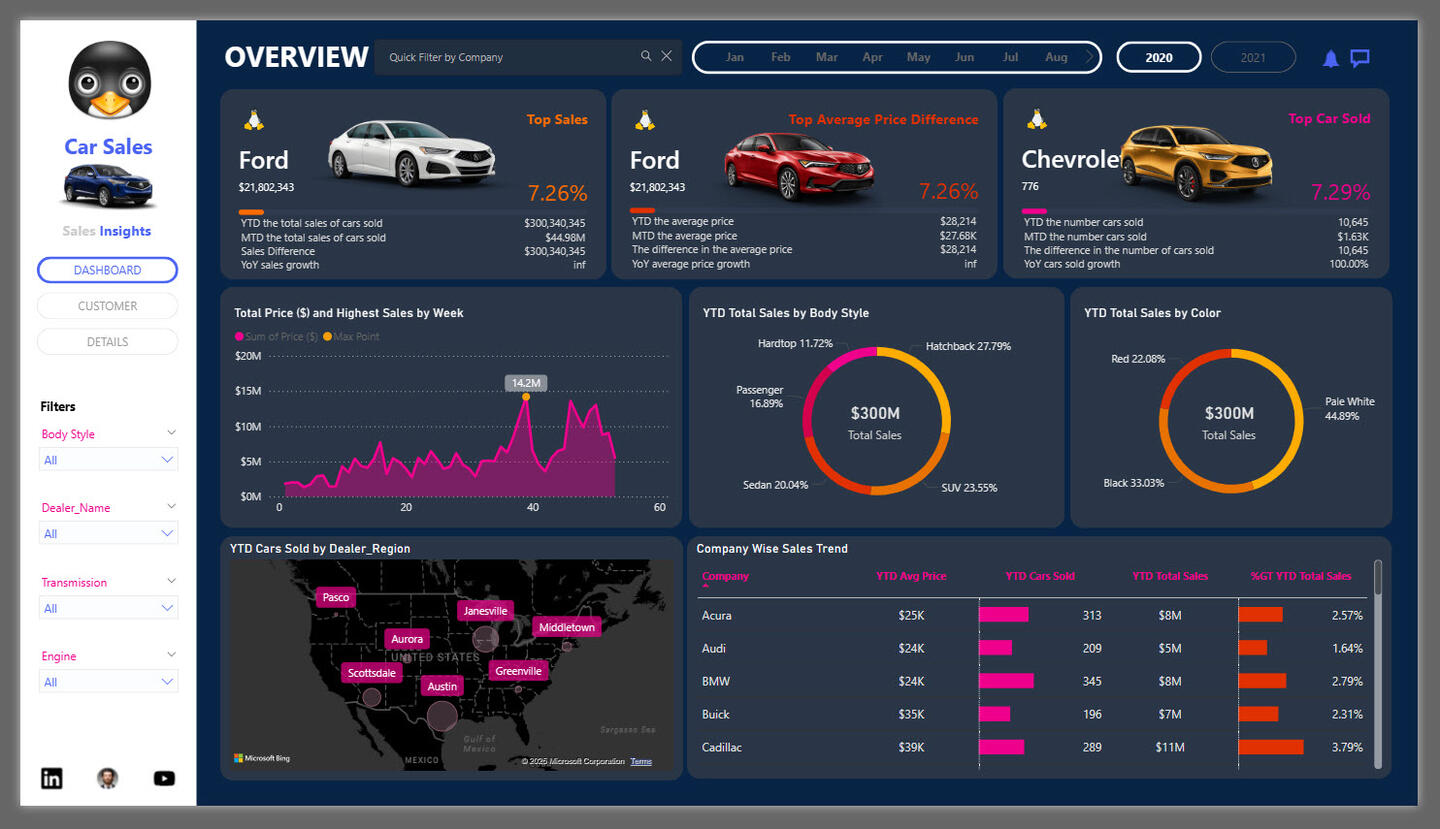Select the Austin map label

(442, 687)
